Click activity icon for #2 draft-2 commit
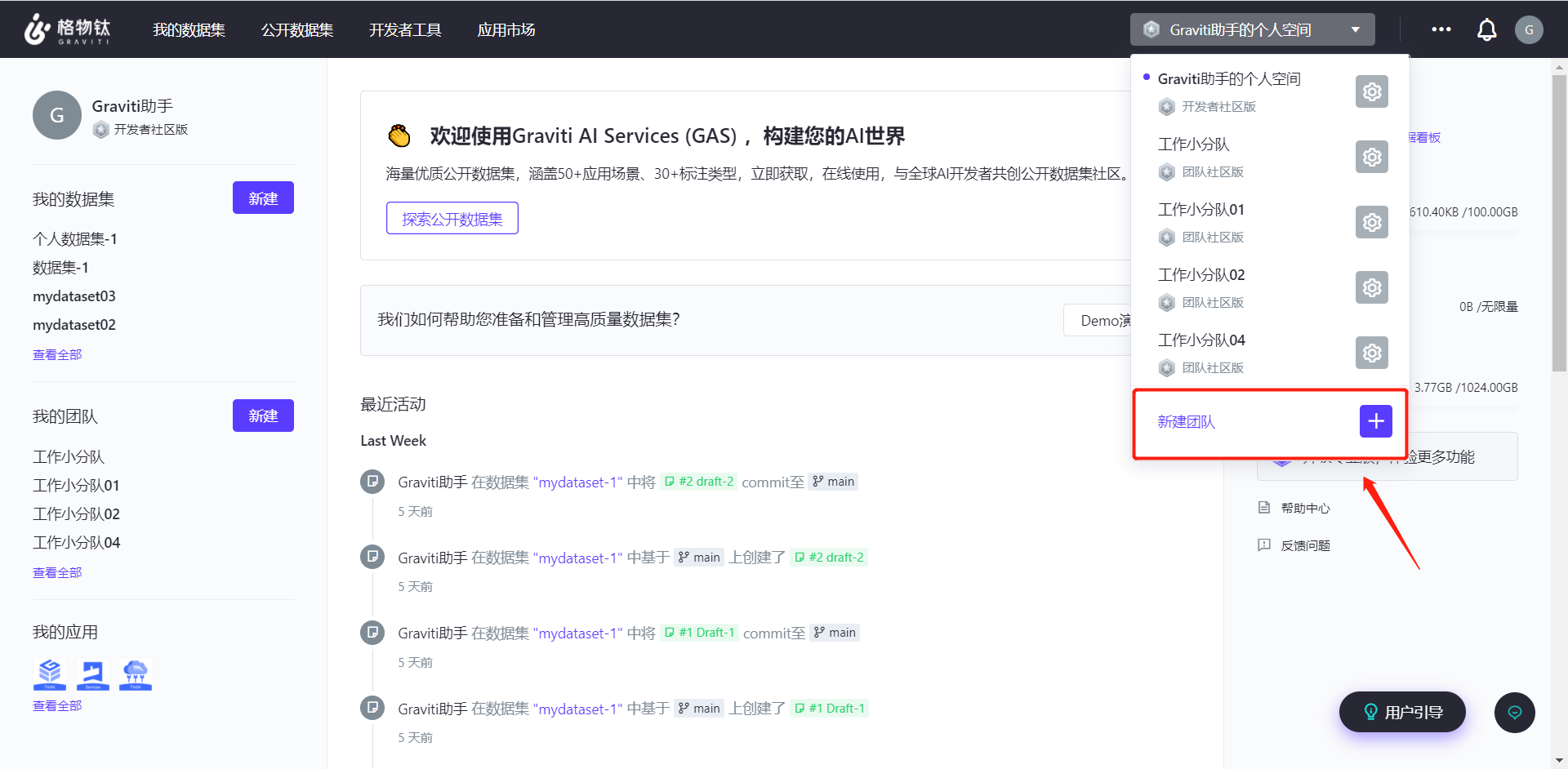This screenshot has height=769, width=1568. coord(372,482)
